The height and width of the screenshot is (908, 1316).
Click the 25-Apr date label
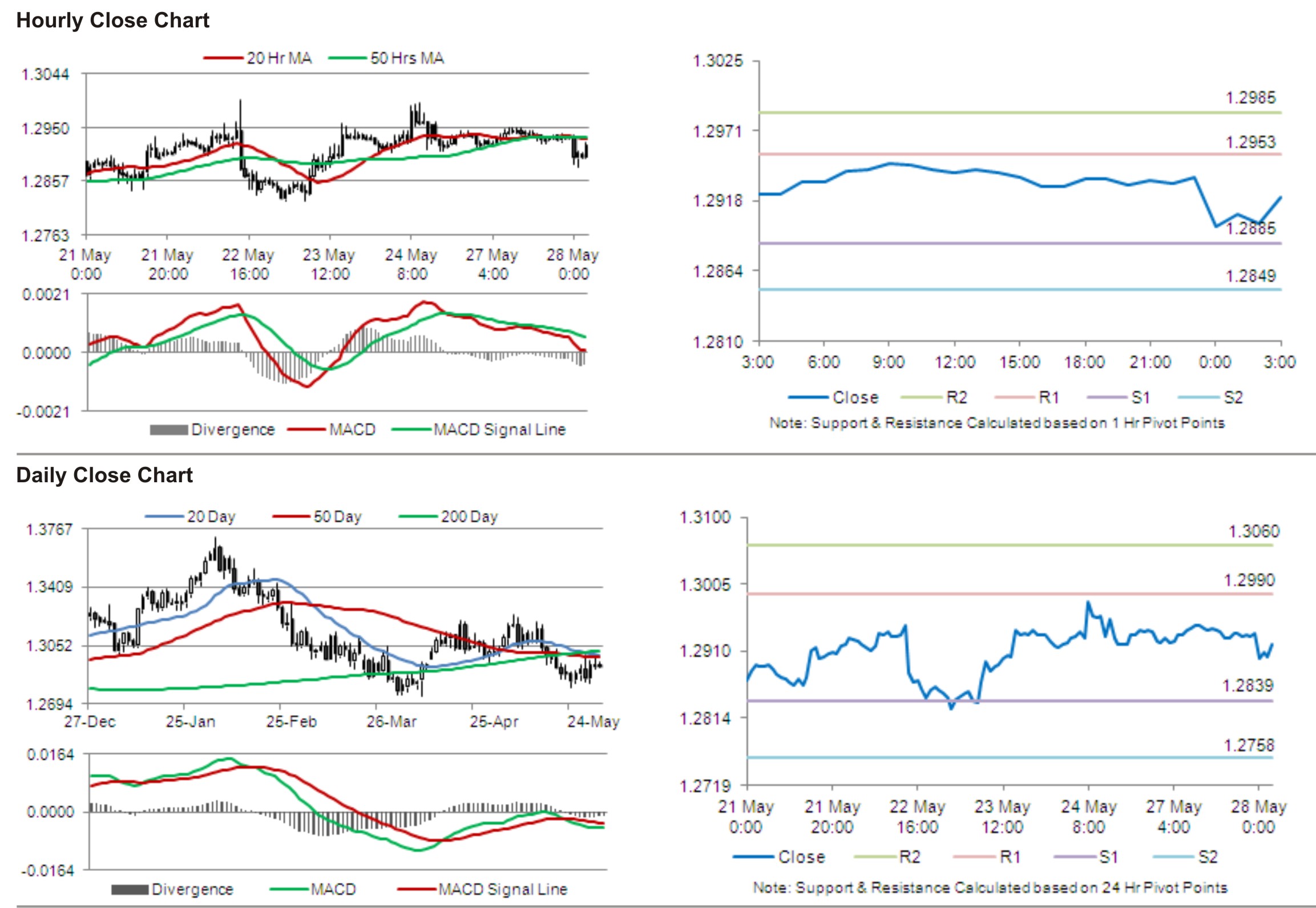coord(494,721)
